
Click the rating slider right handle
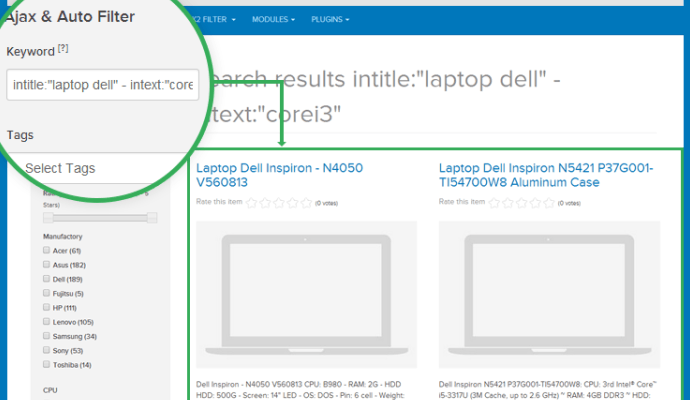point(152,217)
